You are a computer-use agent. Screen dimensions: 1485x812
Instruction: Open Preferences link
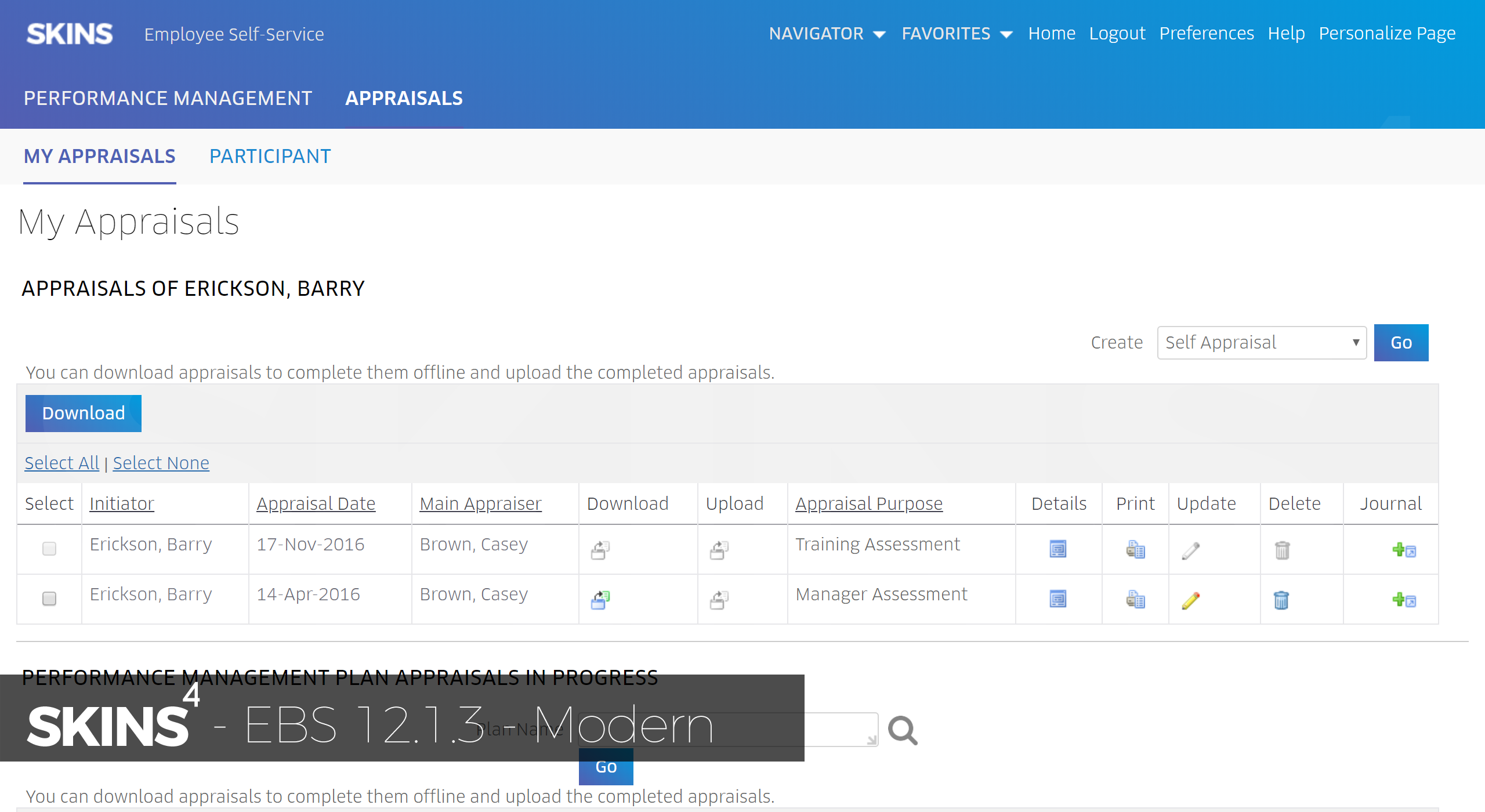[x=1207, y=34]
